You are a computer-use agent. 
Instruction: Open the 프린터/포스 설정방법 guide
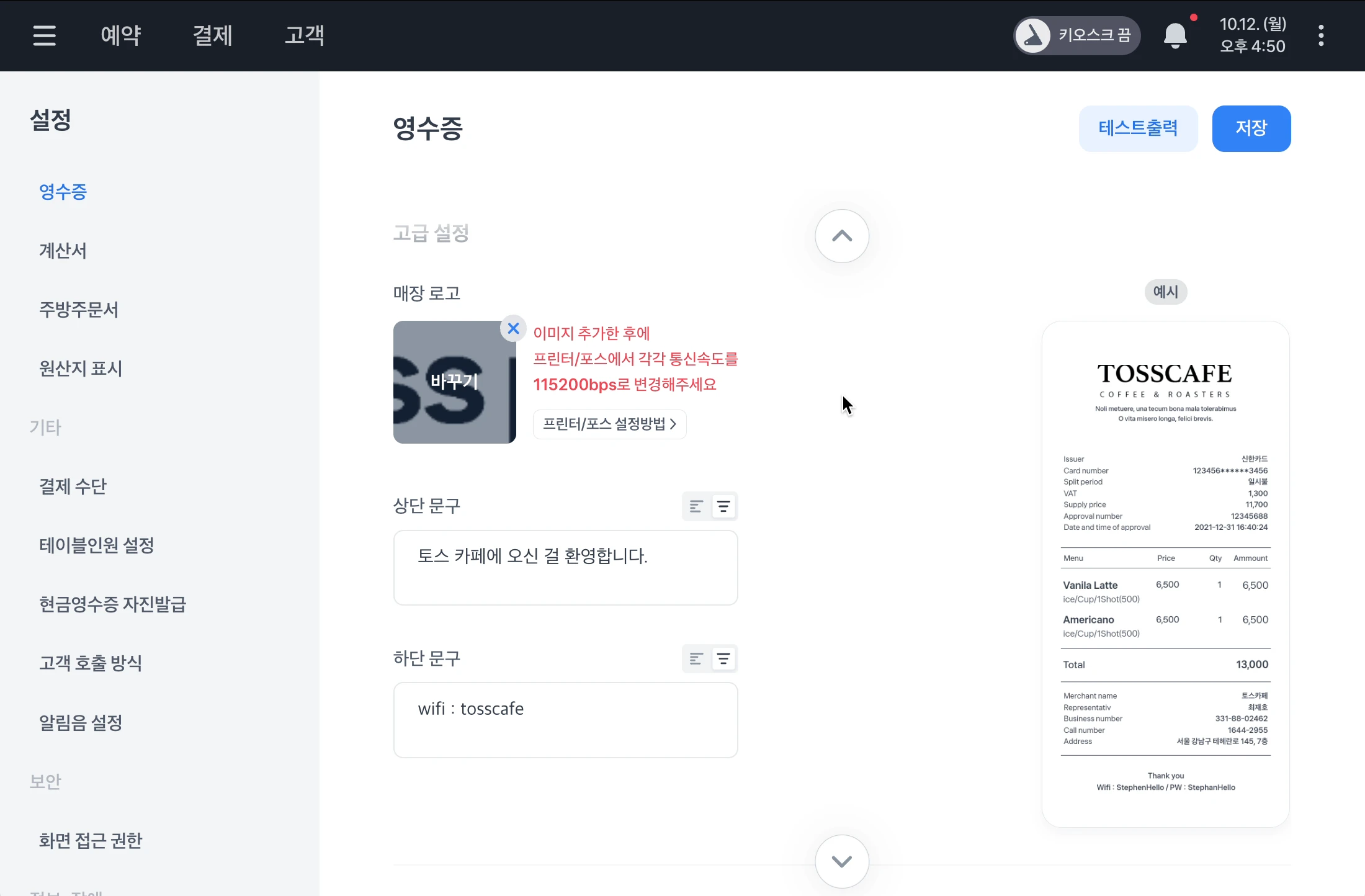pos(610,424)
